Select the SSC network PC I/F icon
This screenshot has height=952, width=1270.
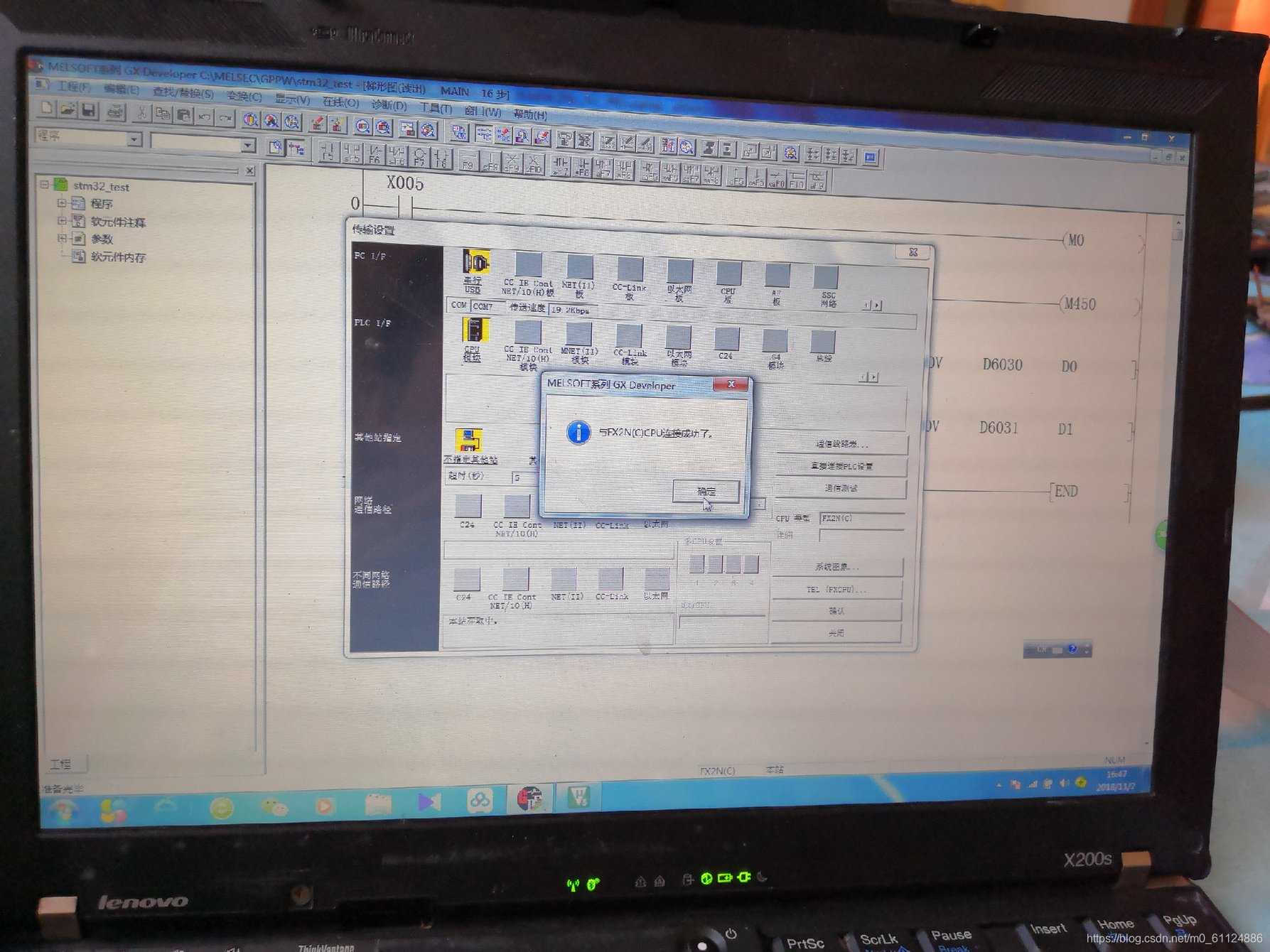pyautogui.click(x=827, y=287)
